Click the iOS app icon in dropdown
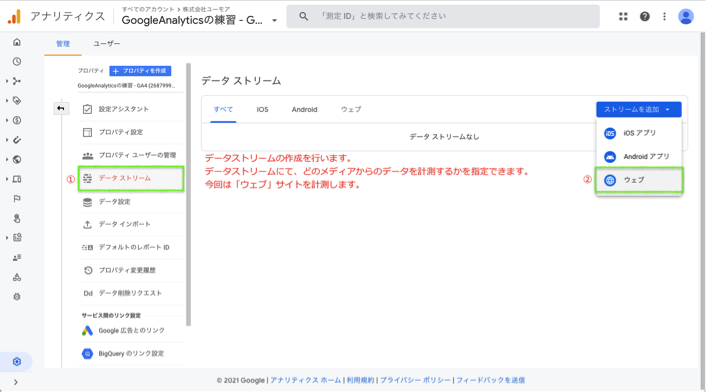The width and height of the screenshot is (706, 392). click(x=610, y=133)
